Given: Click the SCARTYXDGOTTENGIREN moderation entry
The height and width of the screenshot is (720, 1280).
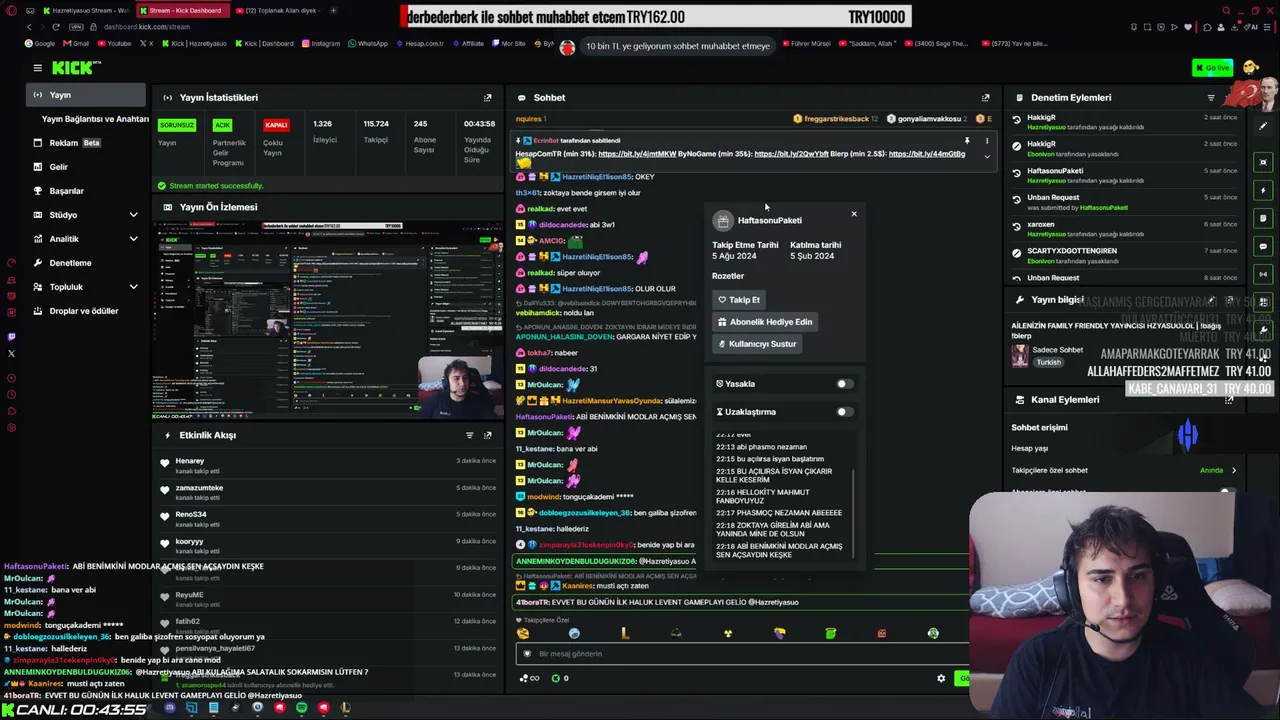Looking at the screenshot, I should coord(1124,256).
